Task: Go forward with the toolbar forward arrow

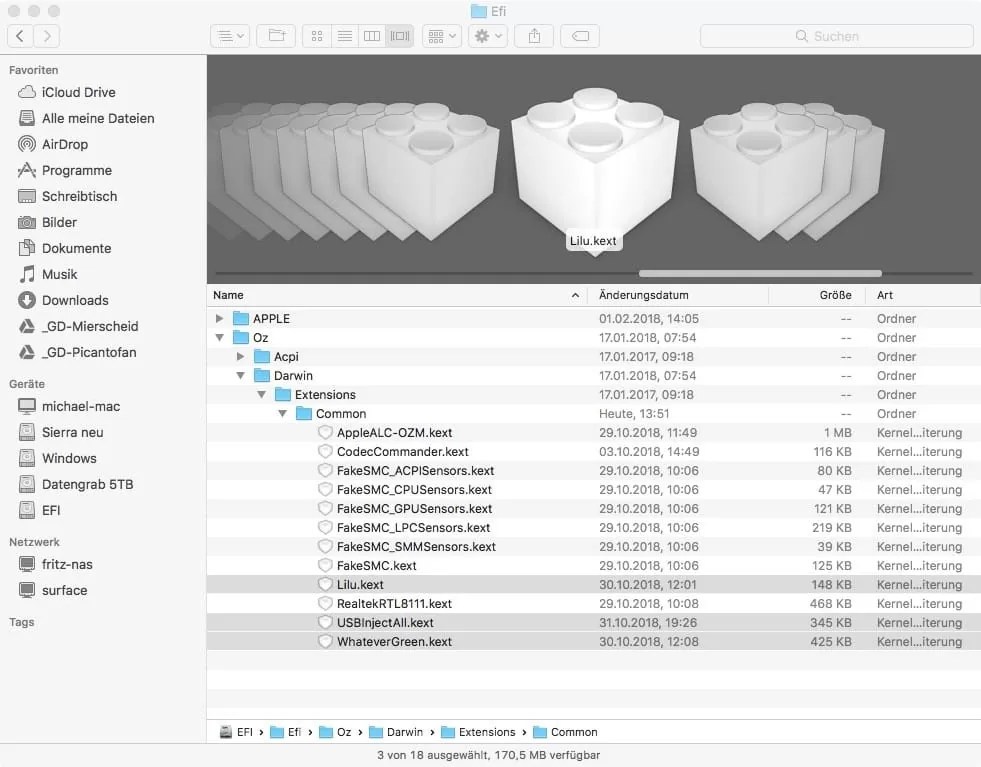Action: pos(47,36)
